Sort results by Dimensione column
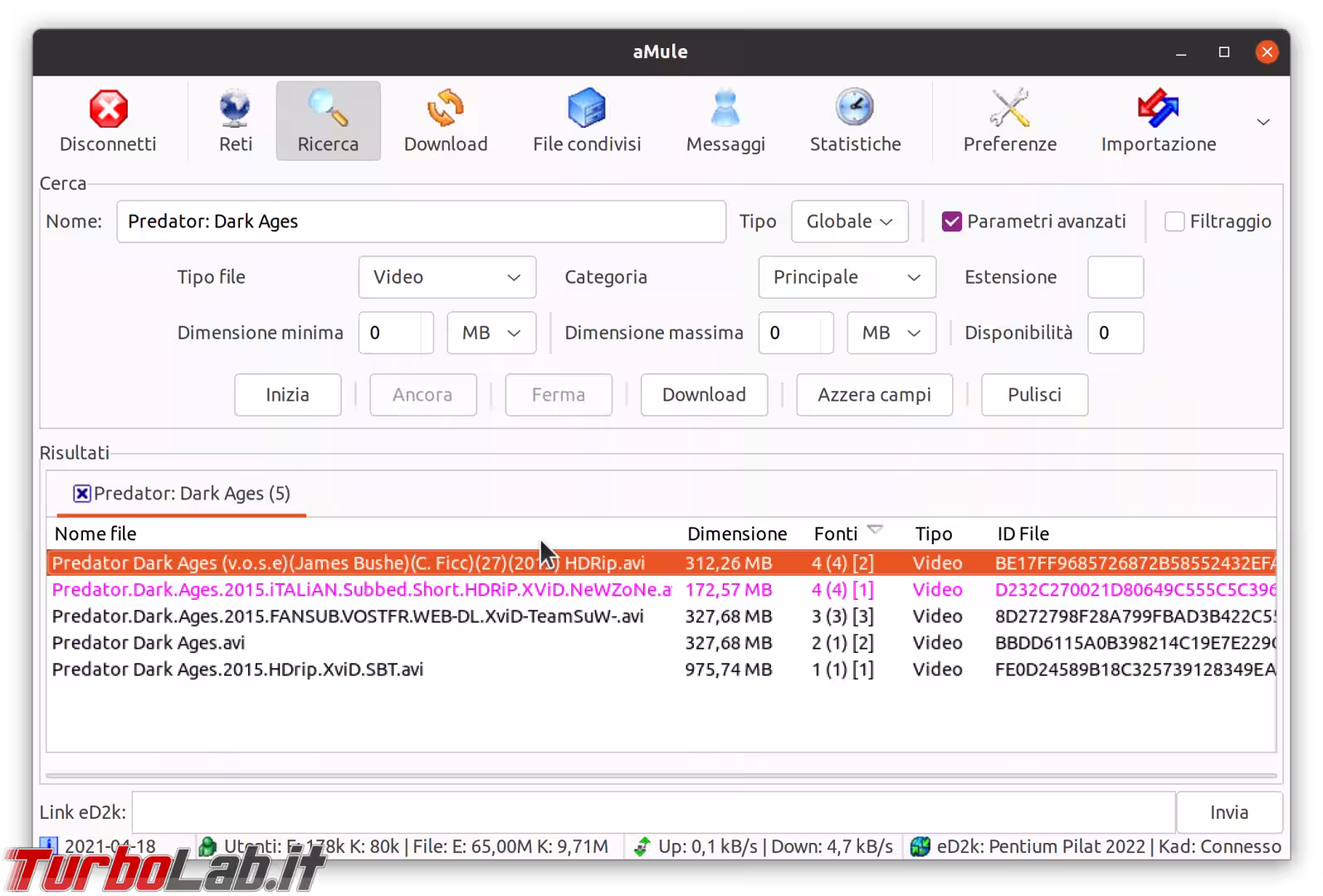Viewport: 1323px width, 896px height. (x=736, y=533)
